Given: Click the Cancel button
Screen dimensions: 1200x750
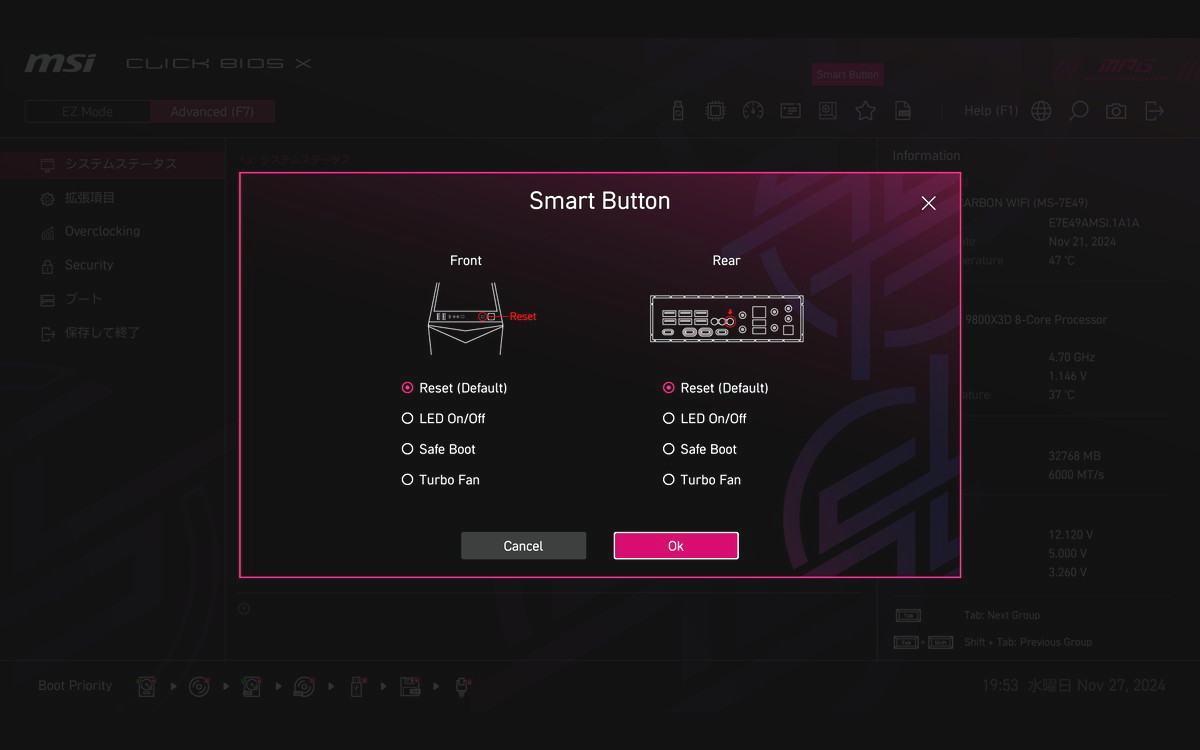Looking at the screenshot, I should pos(523,546).
